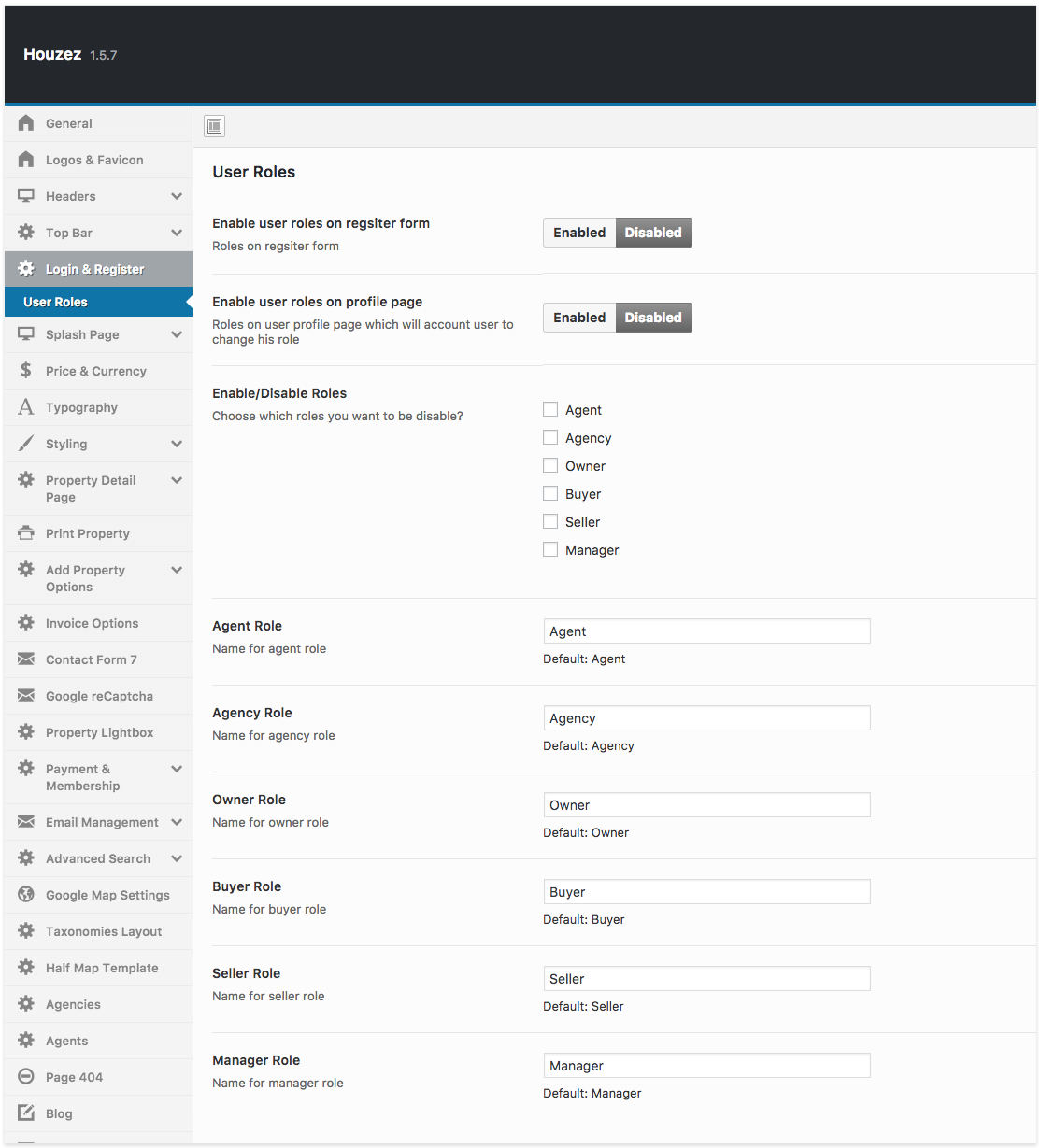Click the expand-all sections toolbar icon

pyautogui.click(x=215, y=126)
